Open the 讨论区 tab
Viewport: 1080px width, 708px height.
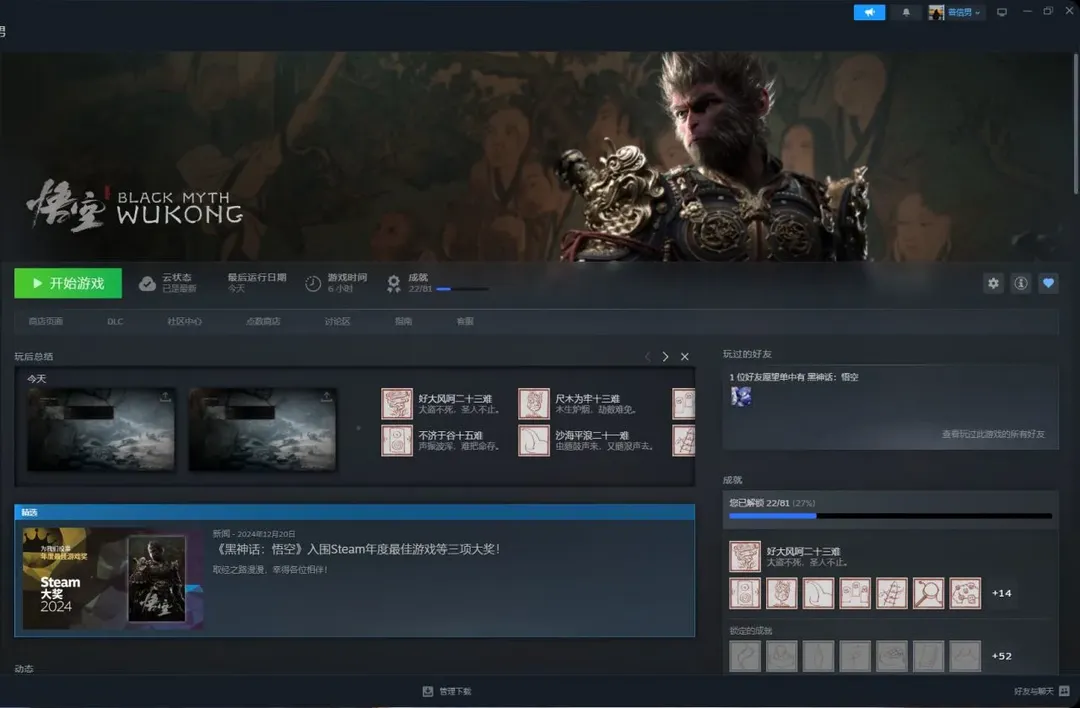[x=338, y=322]
